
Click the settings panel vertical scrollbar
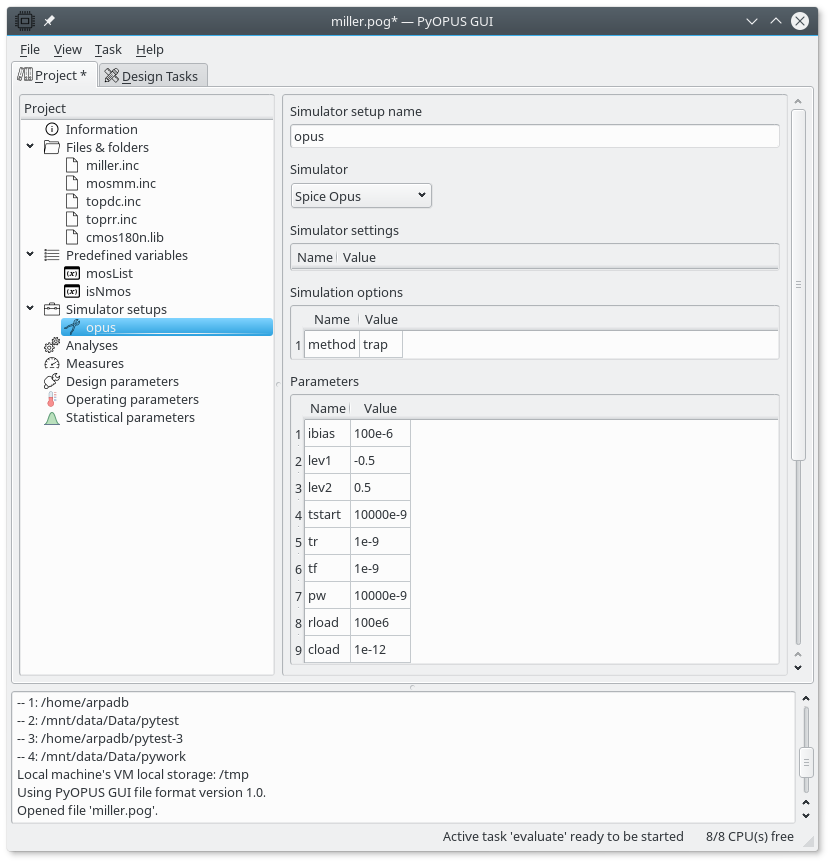(797, 285)
